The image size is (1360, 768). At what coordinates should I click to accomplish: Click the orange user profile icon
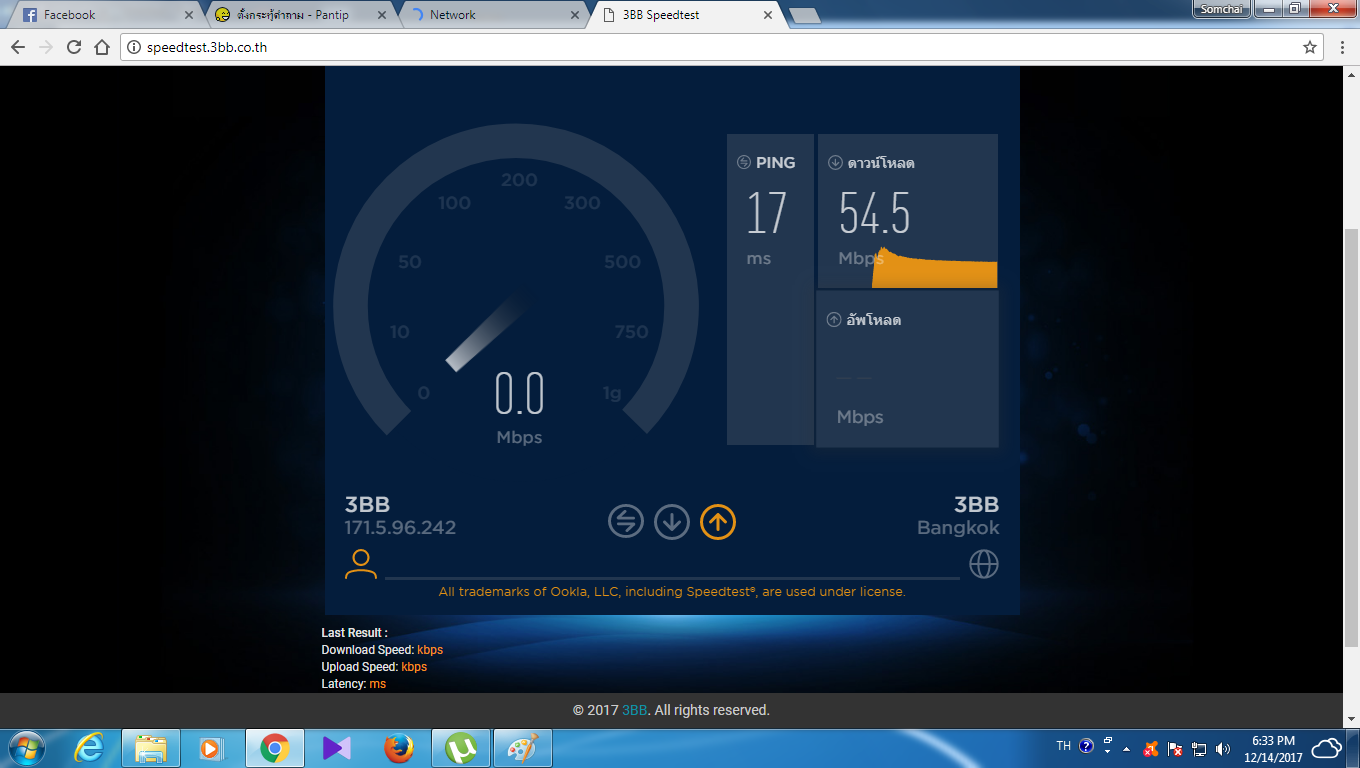coord(360,564)
